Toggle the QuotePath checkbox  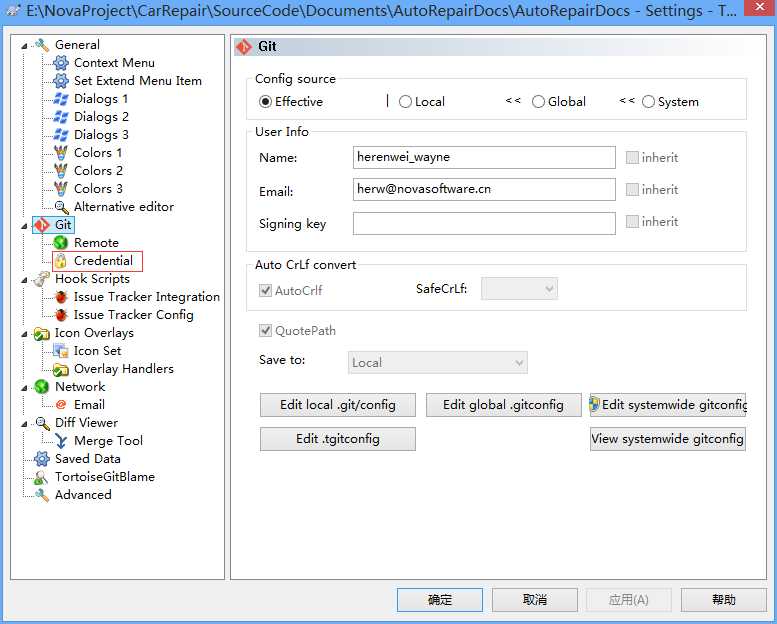coord(266,331)
